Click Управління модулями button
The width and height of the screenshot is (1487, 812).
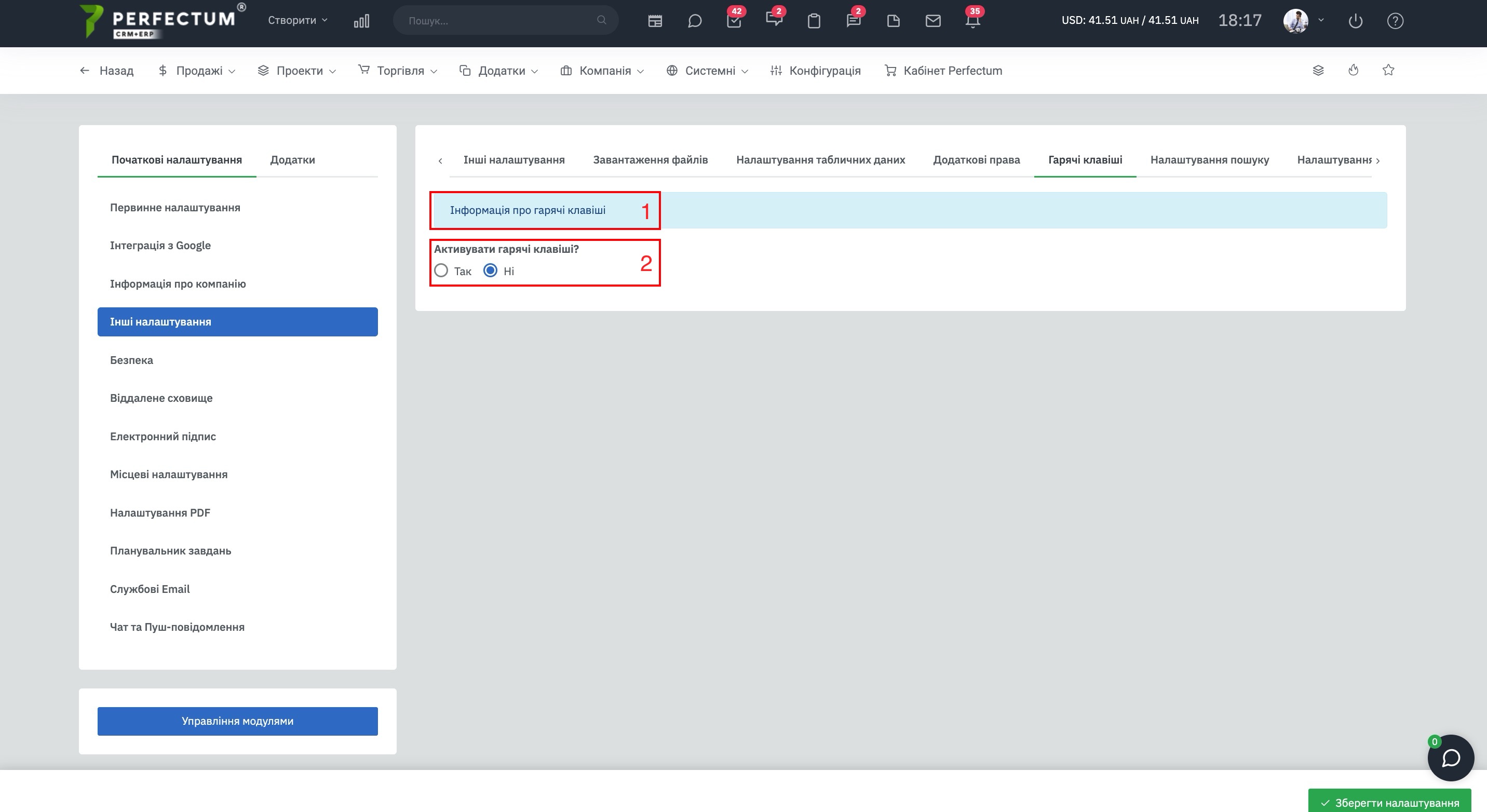(237, 721)
